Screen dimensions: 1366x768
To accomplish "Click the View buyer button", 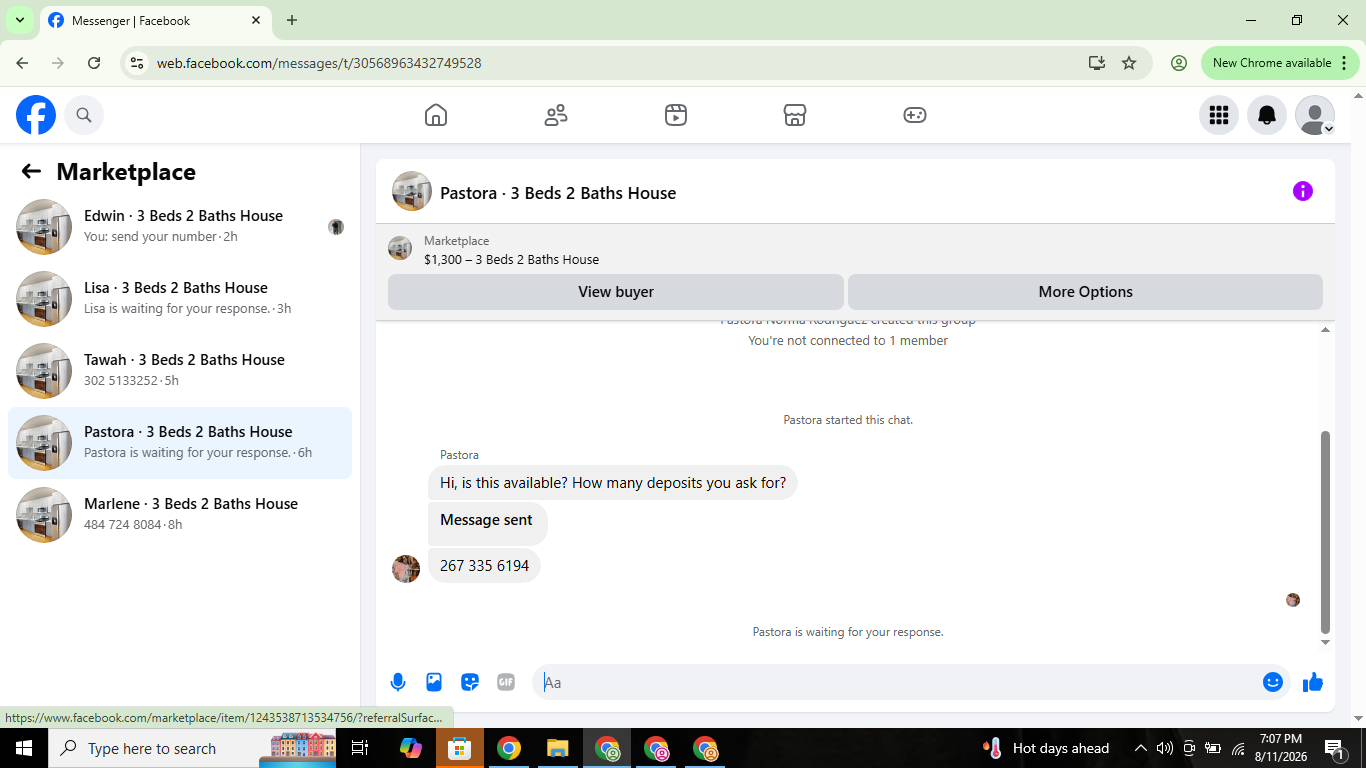I will pos(616,292).
